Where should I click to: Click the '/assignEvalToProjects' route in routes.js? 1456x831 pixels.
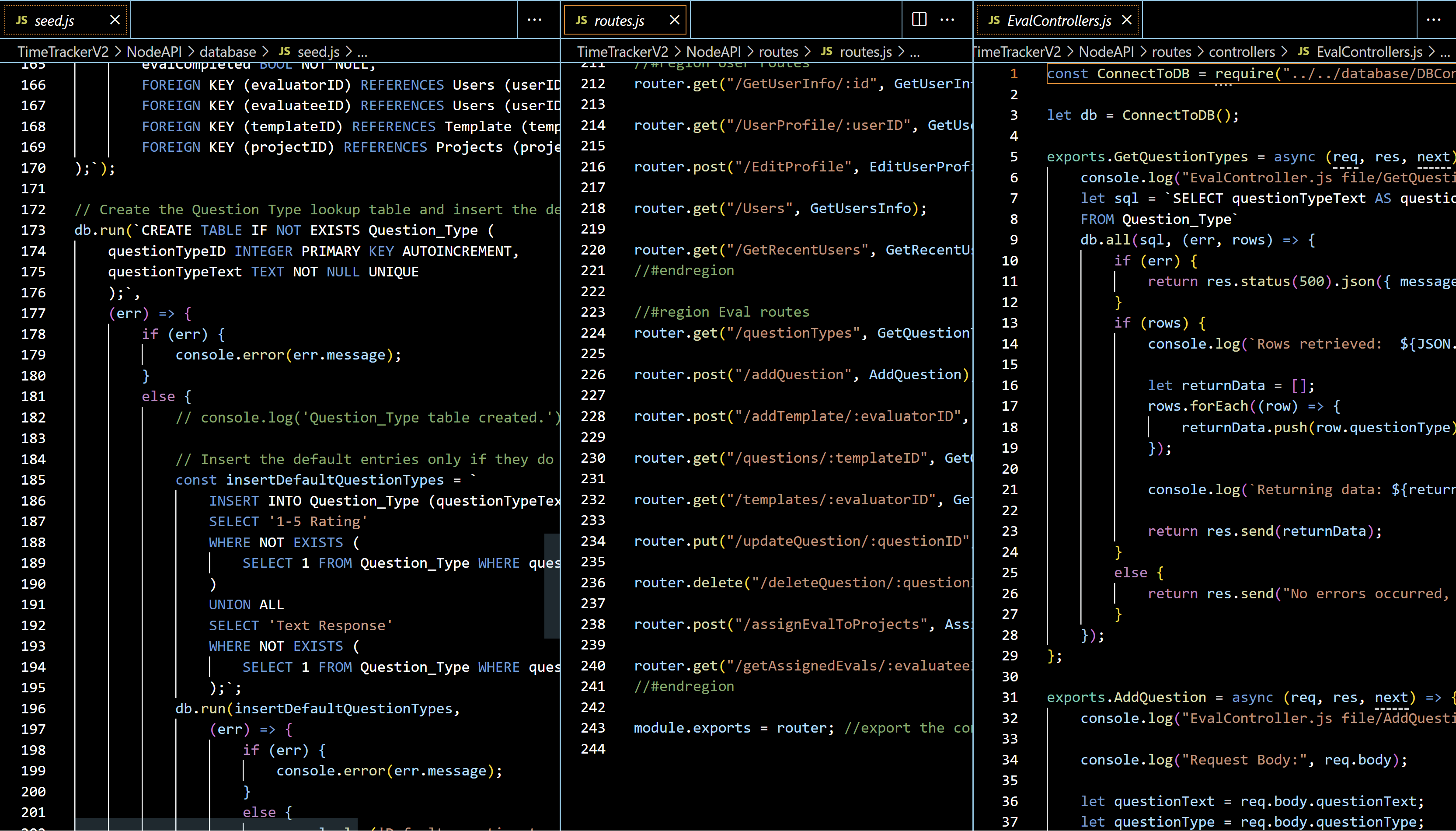(x=803, y=625)
